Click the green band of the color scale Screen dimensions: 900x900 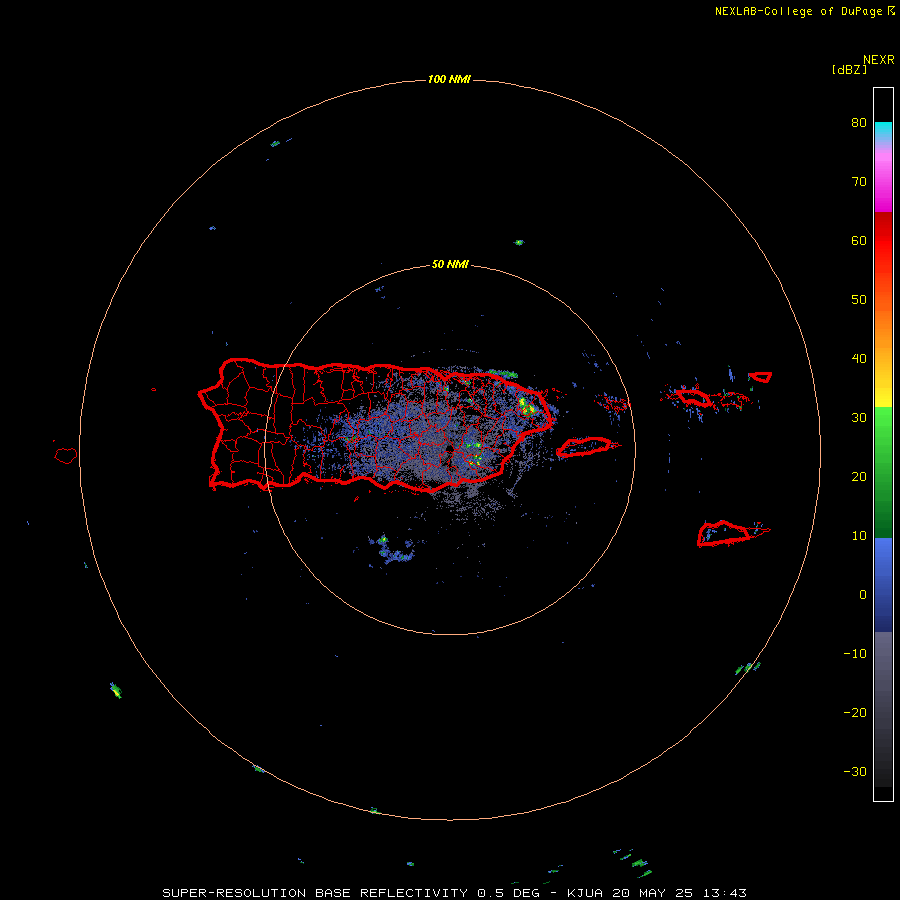coord(883,472)
